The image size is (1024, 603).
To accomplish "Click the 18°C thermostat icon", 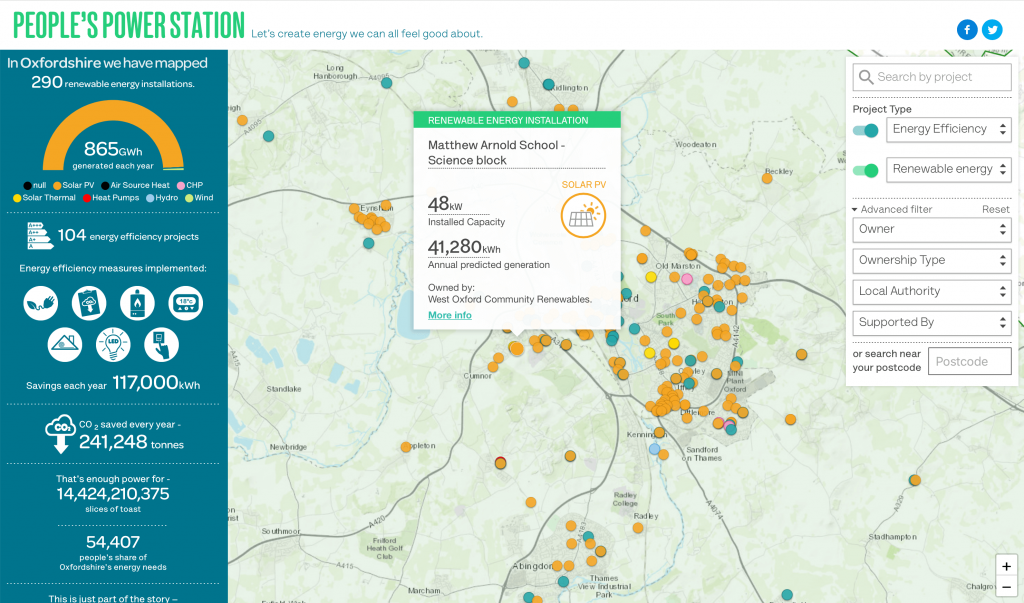I will point(184,302).
